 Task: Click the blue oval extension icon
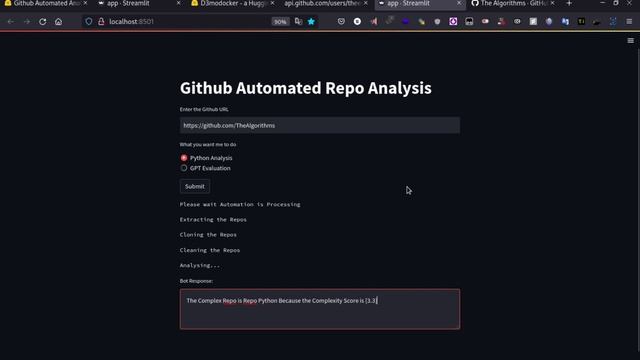tap(405, 21)
